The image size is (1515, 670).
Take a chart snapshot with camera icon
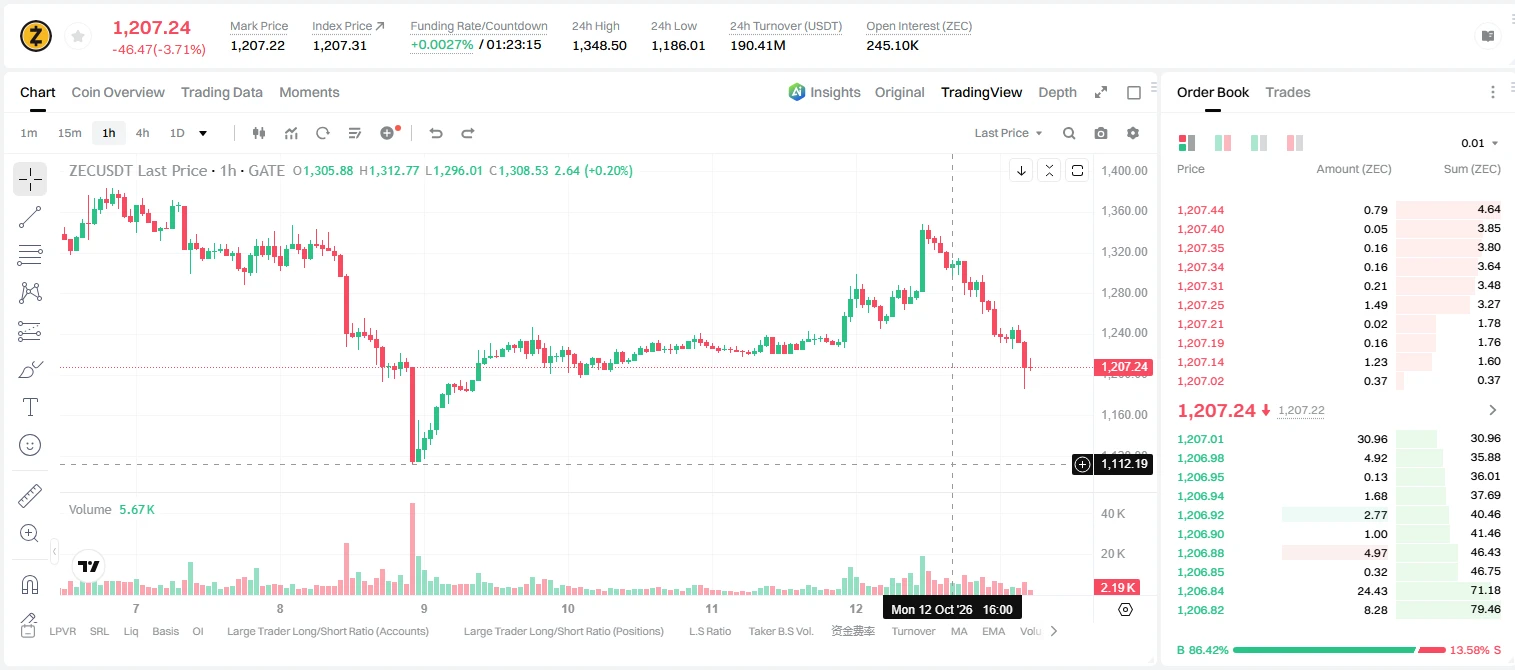tap(1101, 133)
